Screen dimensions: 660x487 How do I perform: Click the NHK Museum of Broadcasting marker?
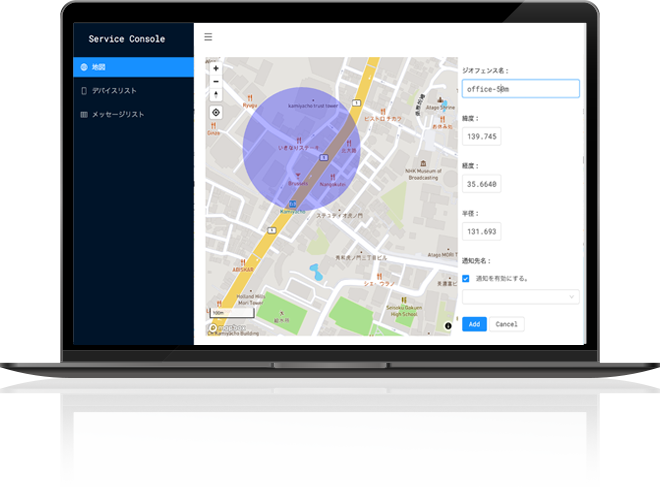[x=423, y=163]
